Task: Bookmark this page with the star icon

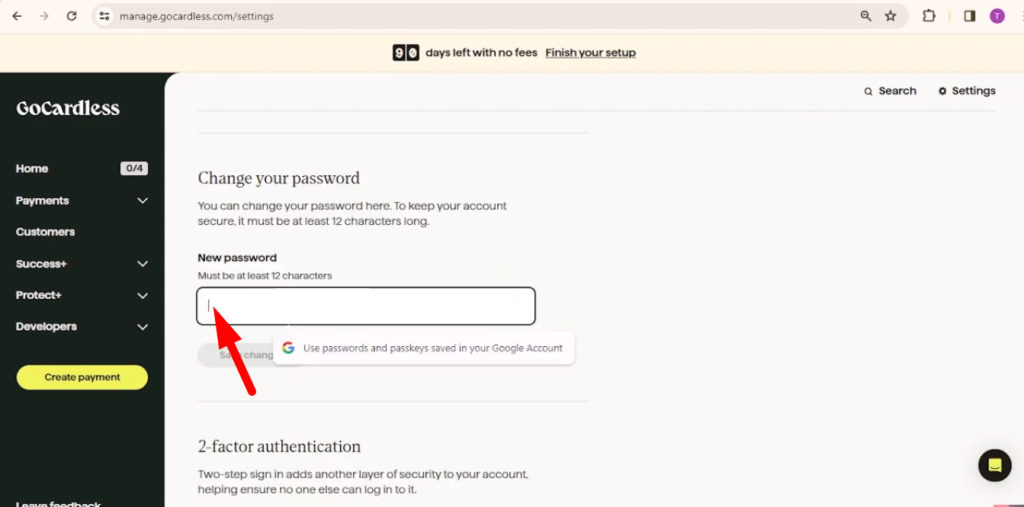Action: (x=891, y=16)
